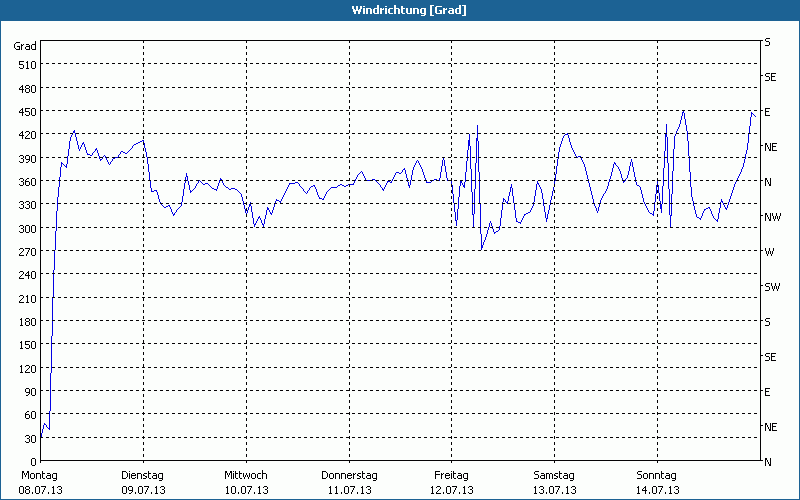The image size is (800, 500).
Task: Select the 'Donnerstag' day label
Action: click(x=349, y=476)
